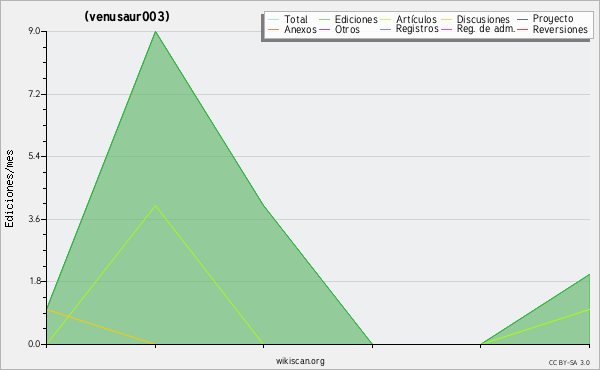
Task: Click the red Reversiones legend line swatch
Action: click(x=522, y=29)
